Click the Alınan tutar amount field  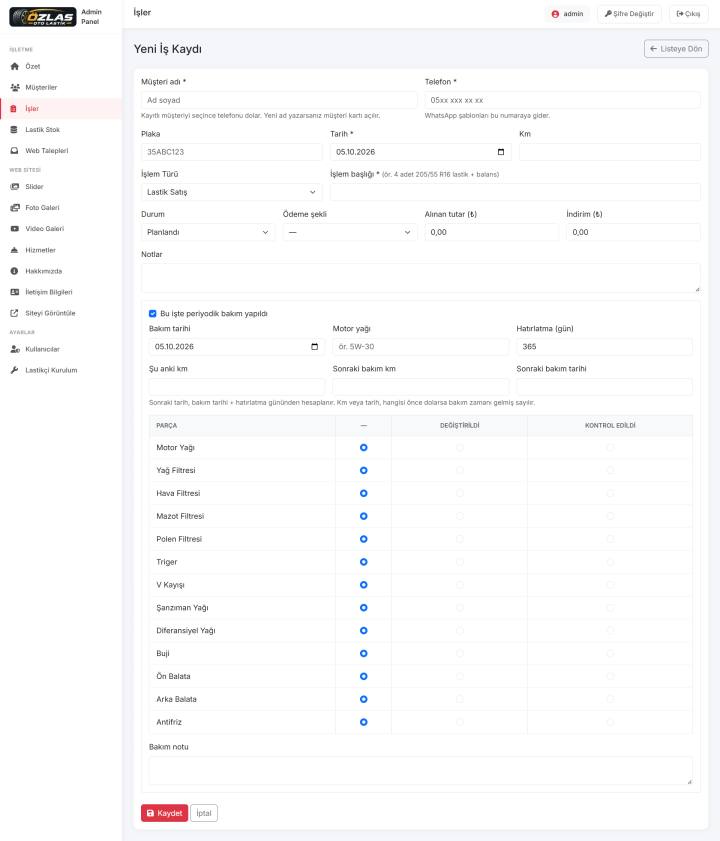pos(491,232)
